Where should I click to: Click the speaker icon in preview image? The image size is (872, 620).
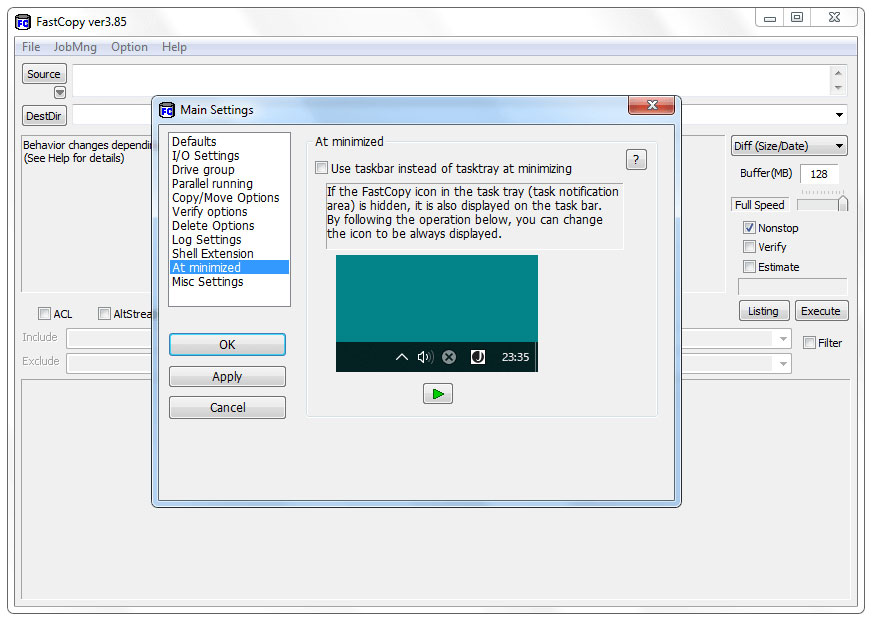point(425,357)
